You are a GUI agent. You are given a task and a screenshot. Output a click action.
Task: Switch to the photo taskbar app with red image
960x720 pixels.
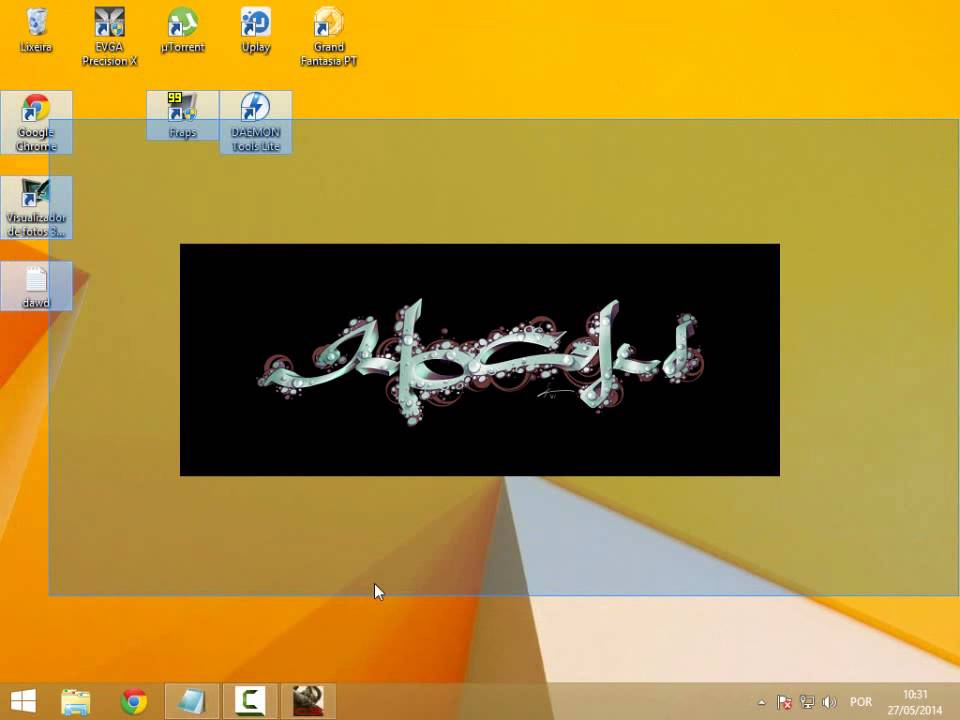tap(308, 701)
